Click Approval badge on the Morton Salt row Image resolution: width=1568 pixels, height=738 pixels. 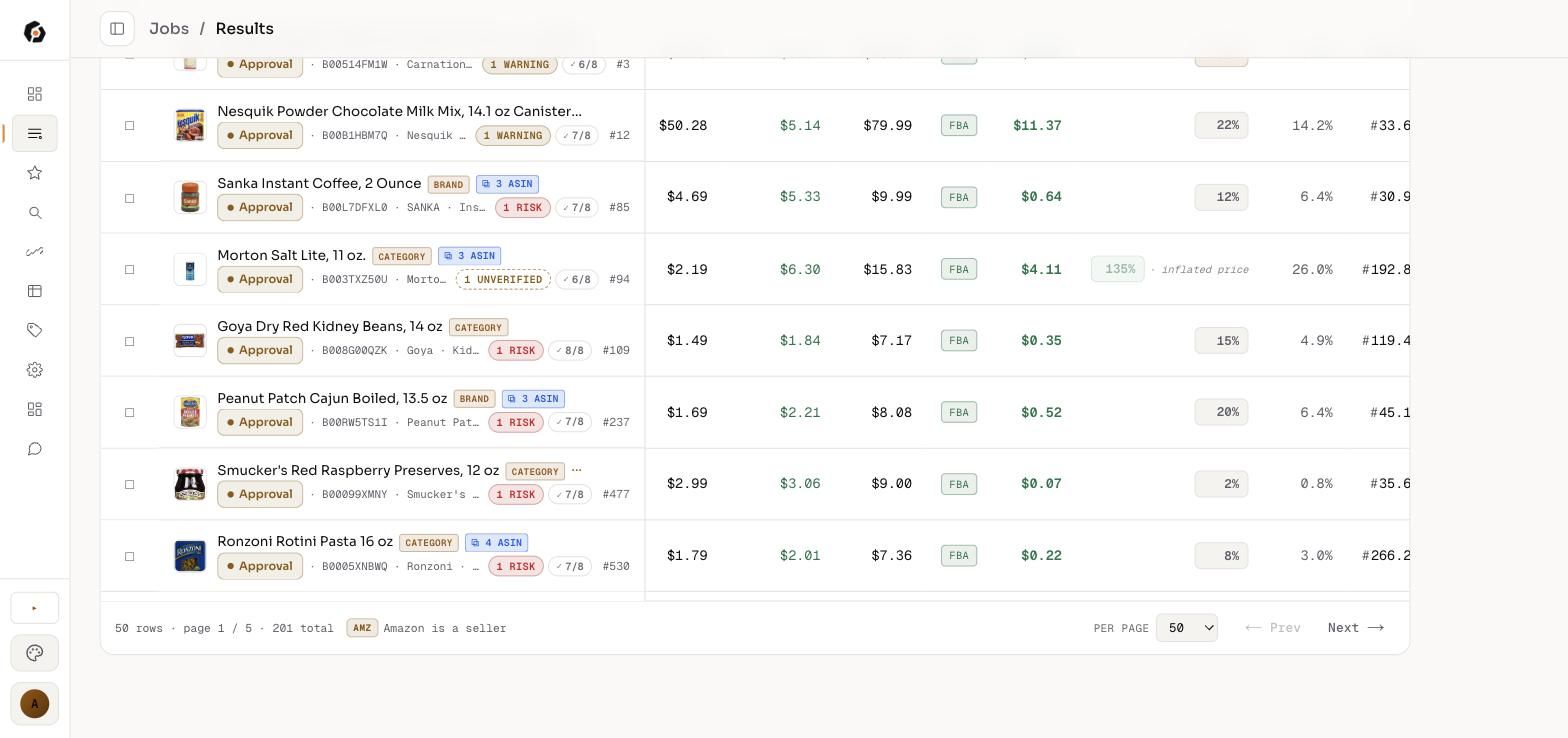point(260,279)
